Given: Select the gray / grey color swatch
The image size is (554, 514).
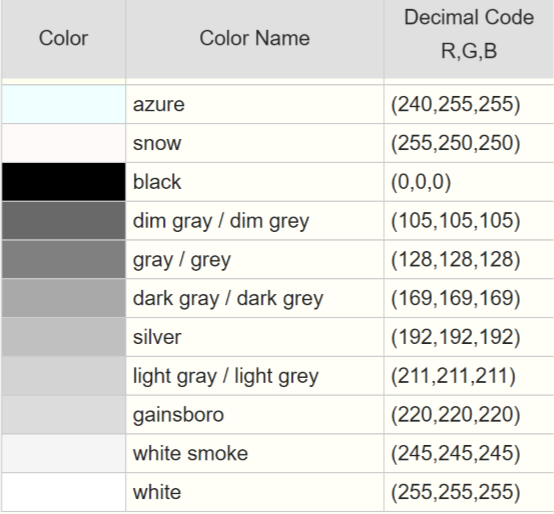Looking at the screenshot, I should 64,260.
